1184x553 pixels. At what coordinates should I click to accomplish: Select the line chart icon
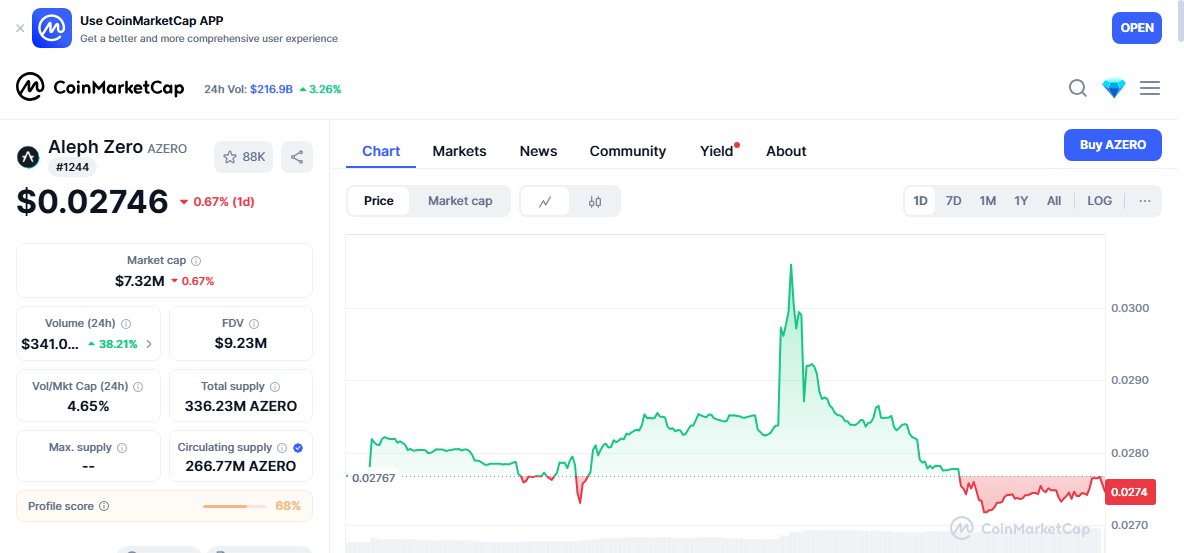point(545,202)
